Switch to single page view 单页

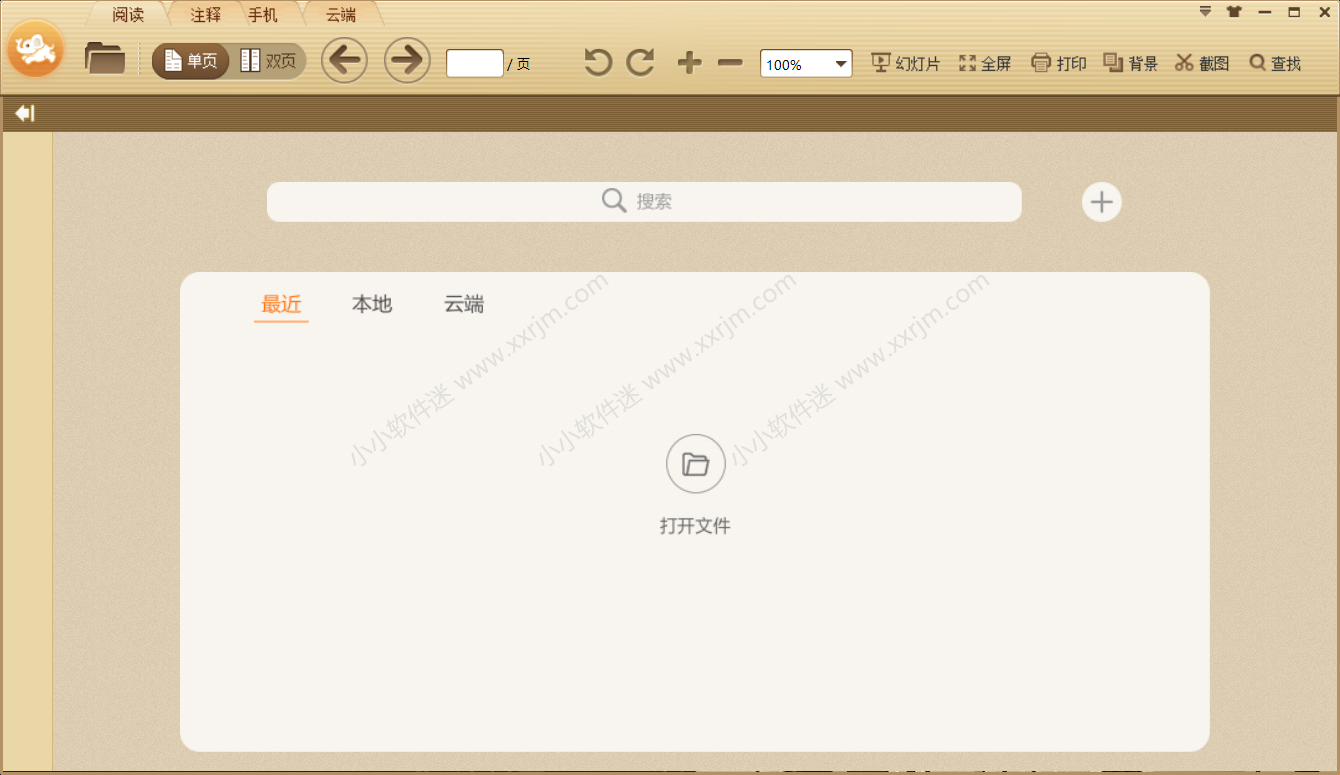click(x=191, y=61)
